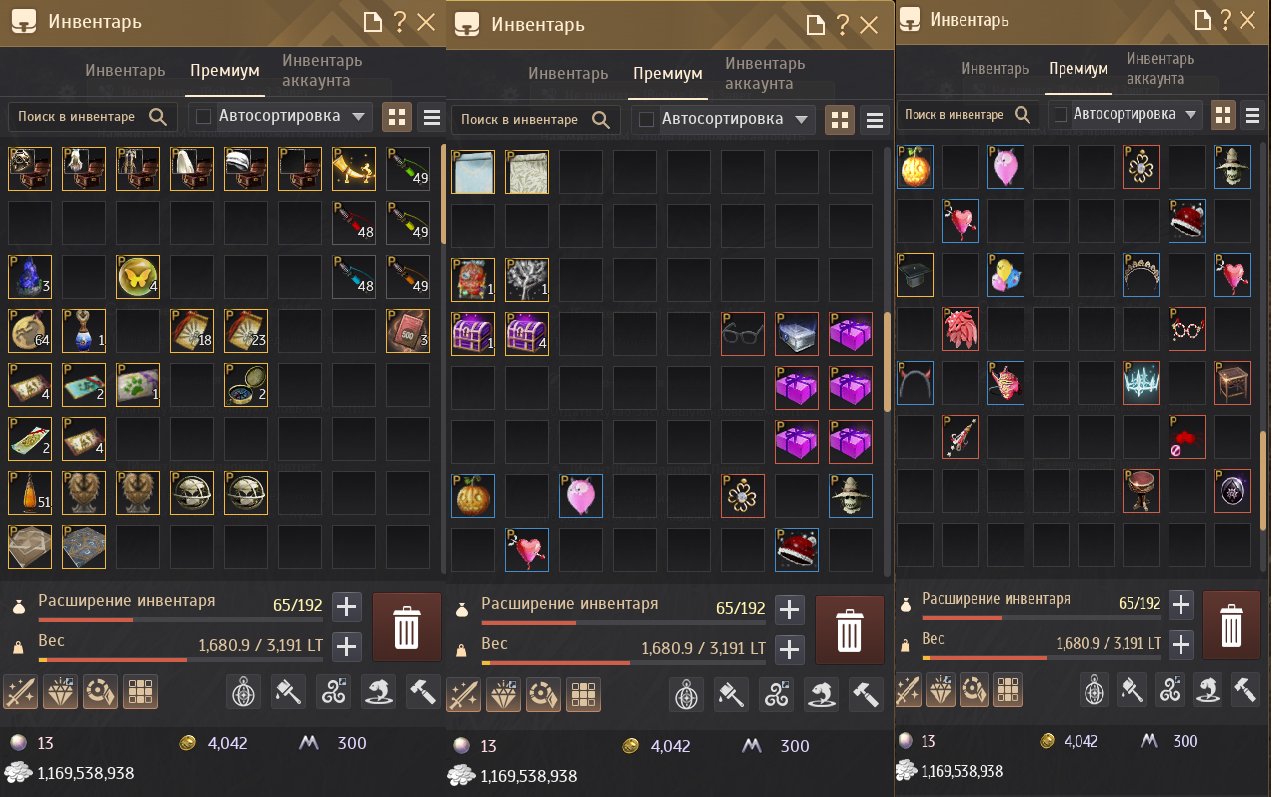Click search field Поиск в инвентаре, middle window
Image resolution: width=1272 pixels, height=797 pixels.
coord(535,120)
